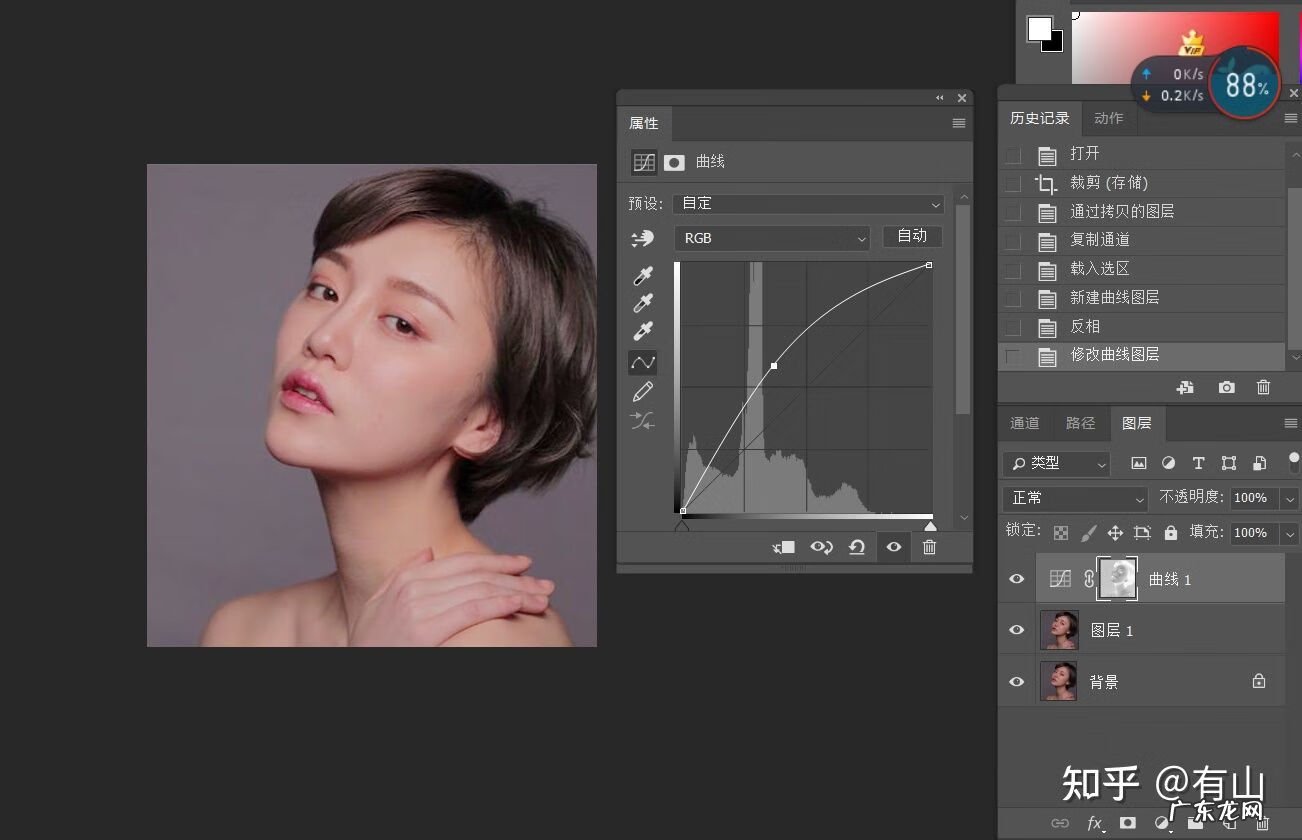Open the 正常 blend mode dropdown
This screenshot has height=840, width=1302.
click(1074, 498)
